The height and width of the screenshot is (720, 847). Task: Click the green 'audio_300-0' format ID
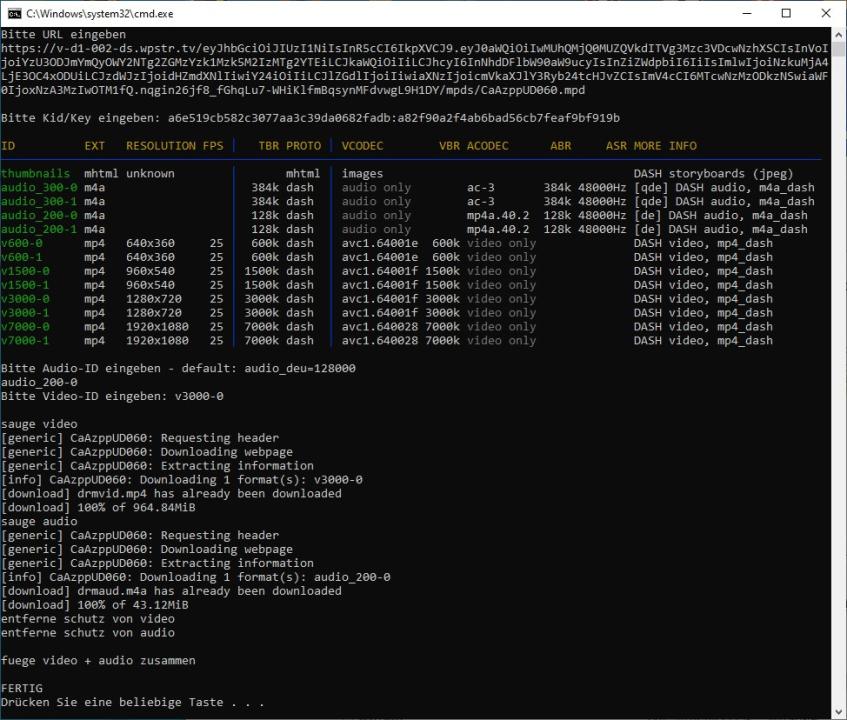[x=39, y=187]
